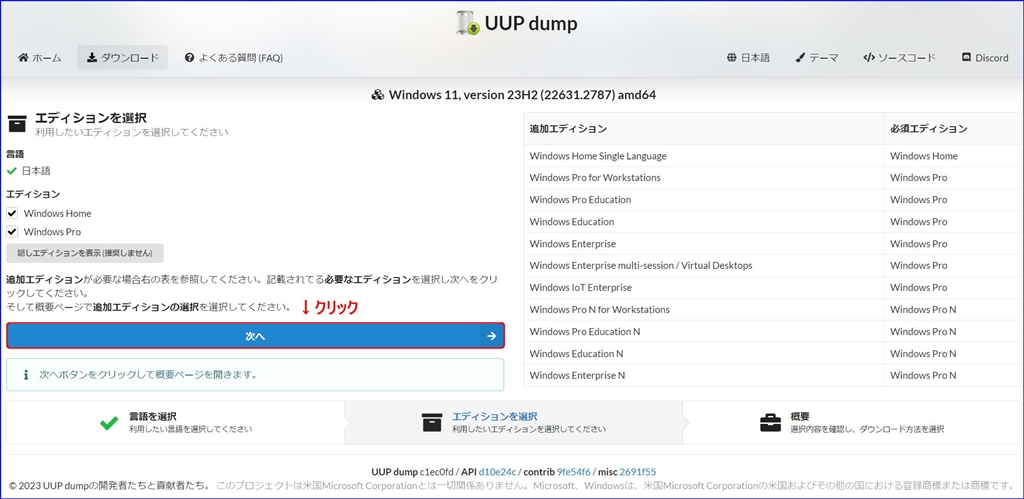
Task: Open the Discord link in navbar
Action: (985, 57)
